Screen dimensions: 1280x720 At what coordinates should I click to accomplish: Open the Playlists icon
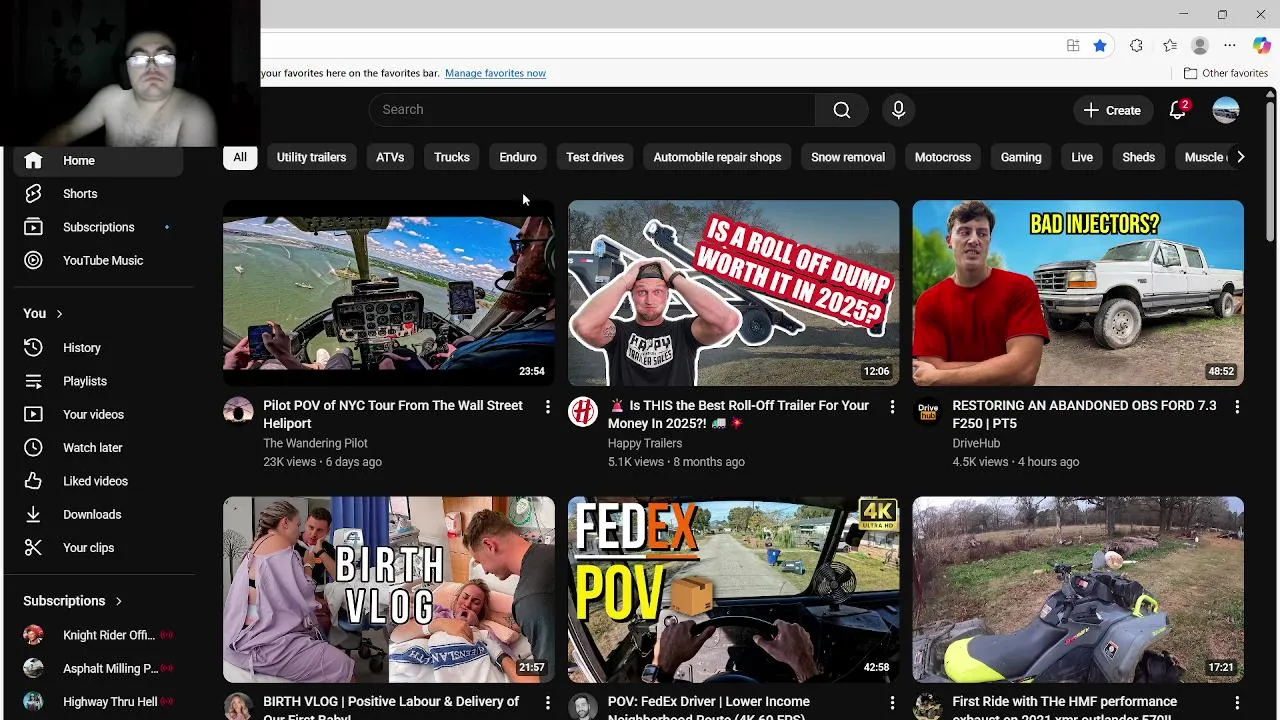click(33, 381)
